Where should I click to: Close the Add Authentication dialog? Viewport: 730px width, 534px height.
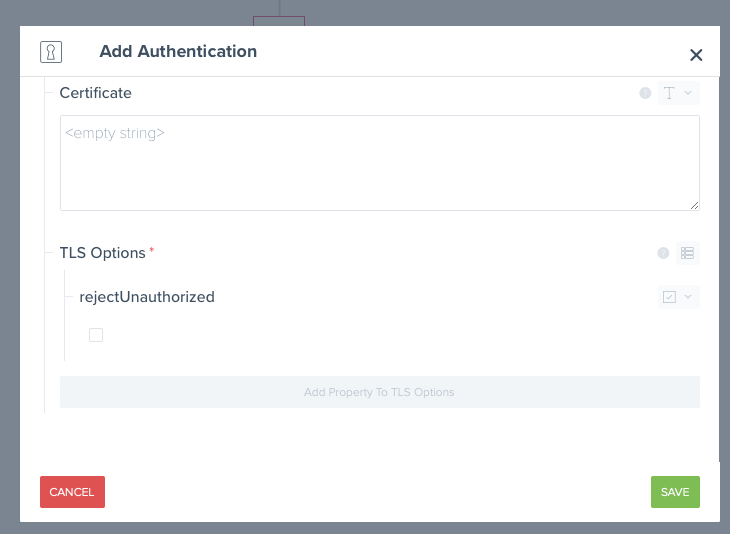pyautogui.click(x=696, y=55)
